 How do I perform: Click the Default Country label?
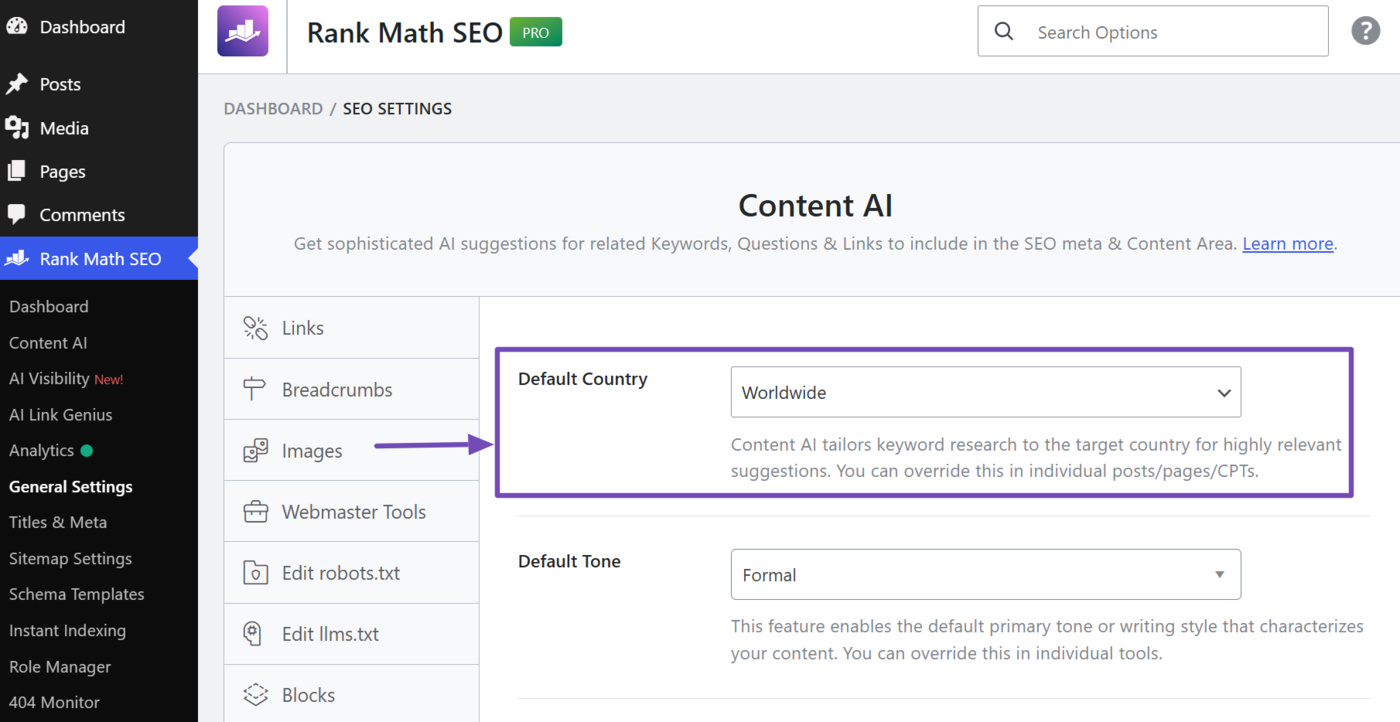(x=583, y=379)
